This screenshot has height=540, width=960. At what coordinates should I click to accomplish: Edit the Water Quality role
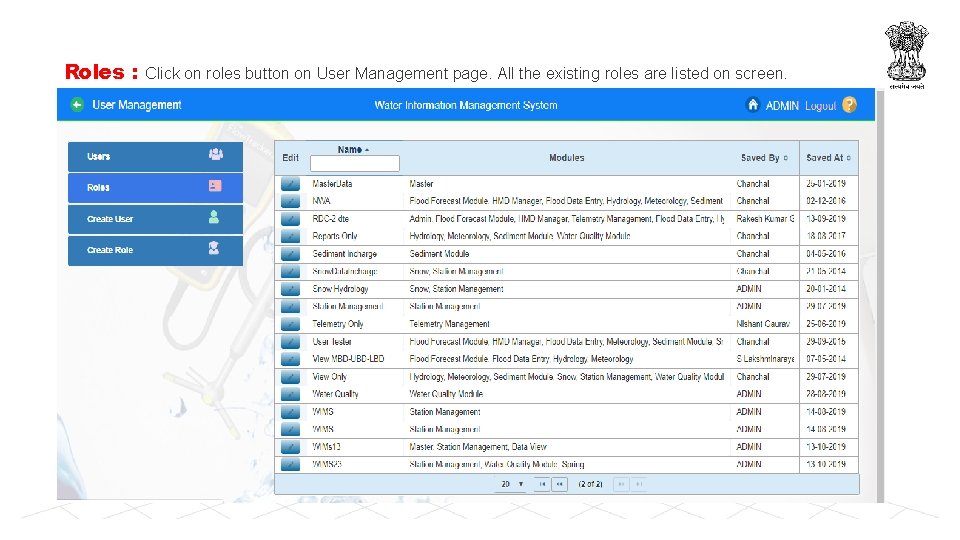coord(290,394)
